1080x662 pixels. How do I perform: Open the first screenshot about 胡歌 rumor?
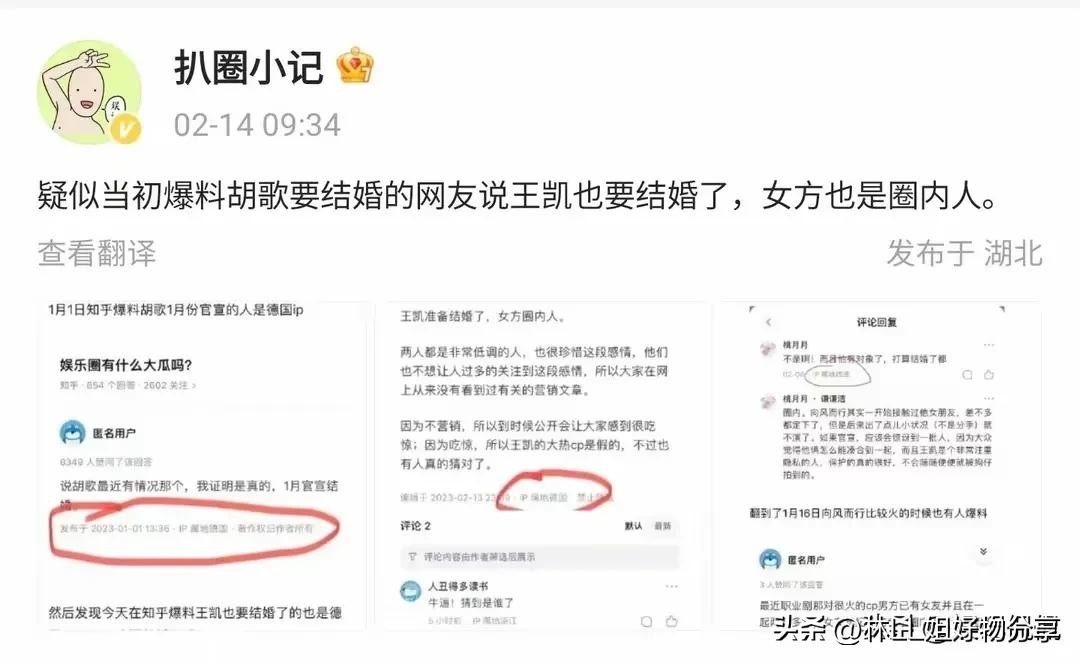(202, 465)
